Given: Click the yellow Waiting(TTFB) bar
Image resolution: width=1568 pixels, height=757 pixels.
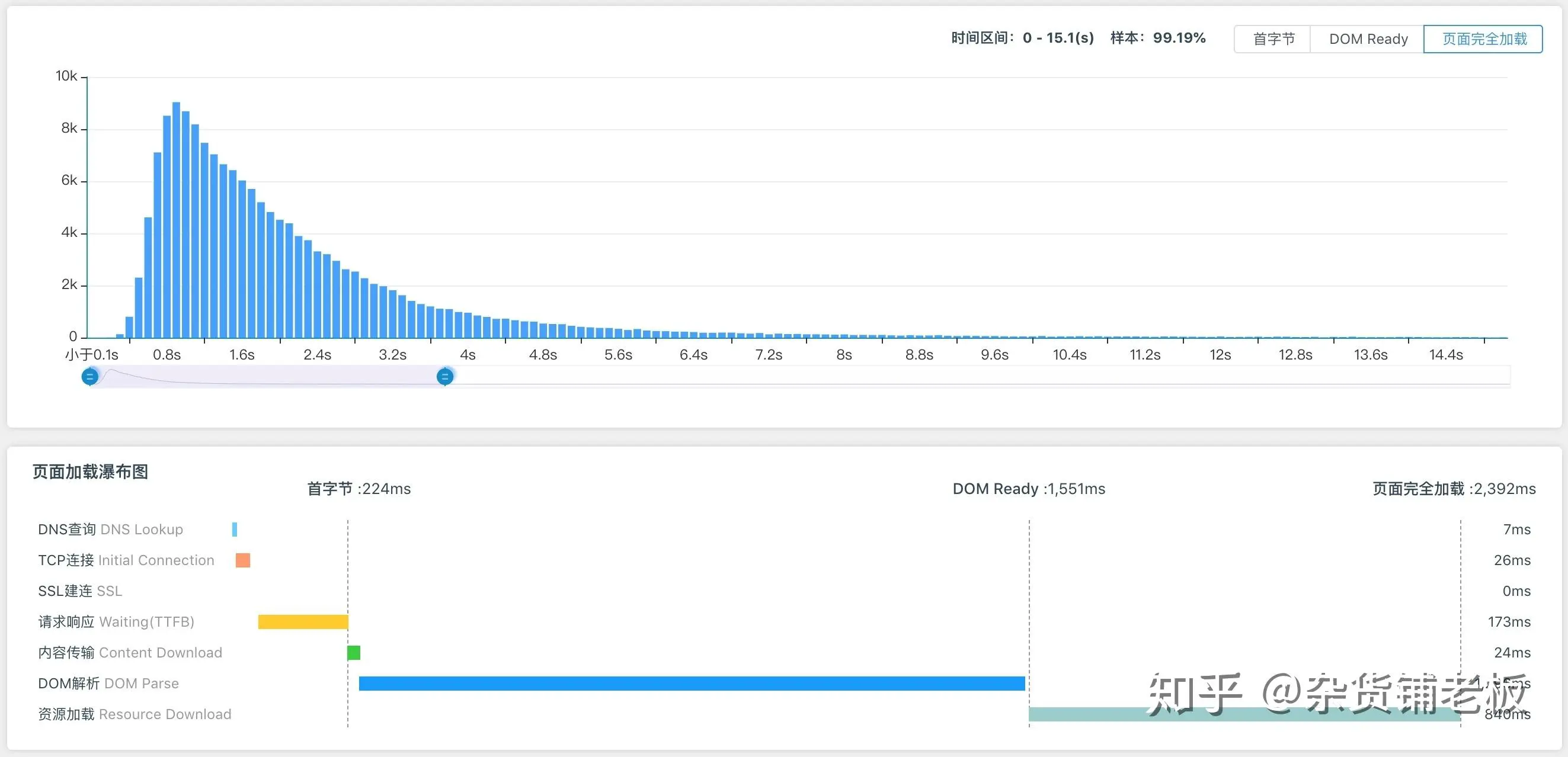Looking at the screenshot, I should pyautogui.click(x=303, y=622).
